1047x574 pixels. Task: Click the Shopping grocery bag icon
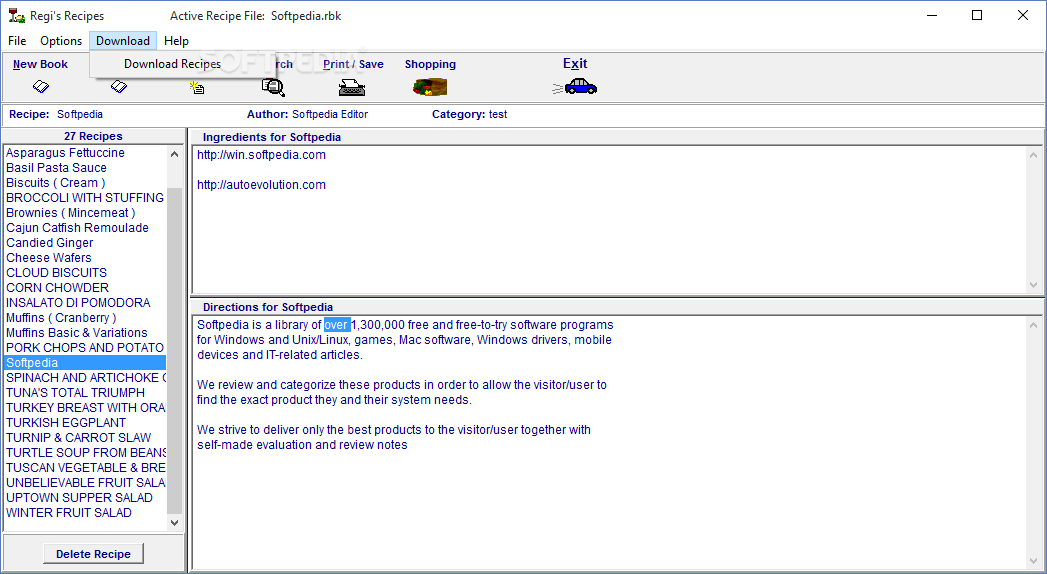[x=430, y=87]
